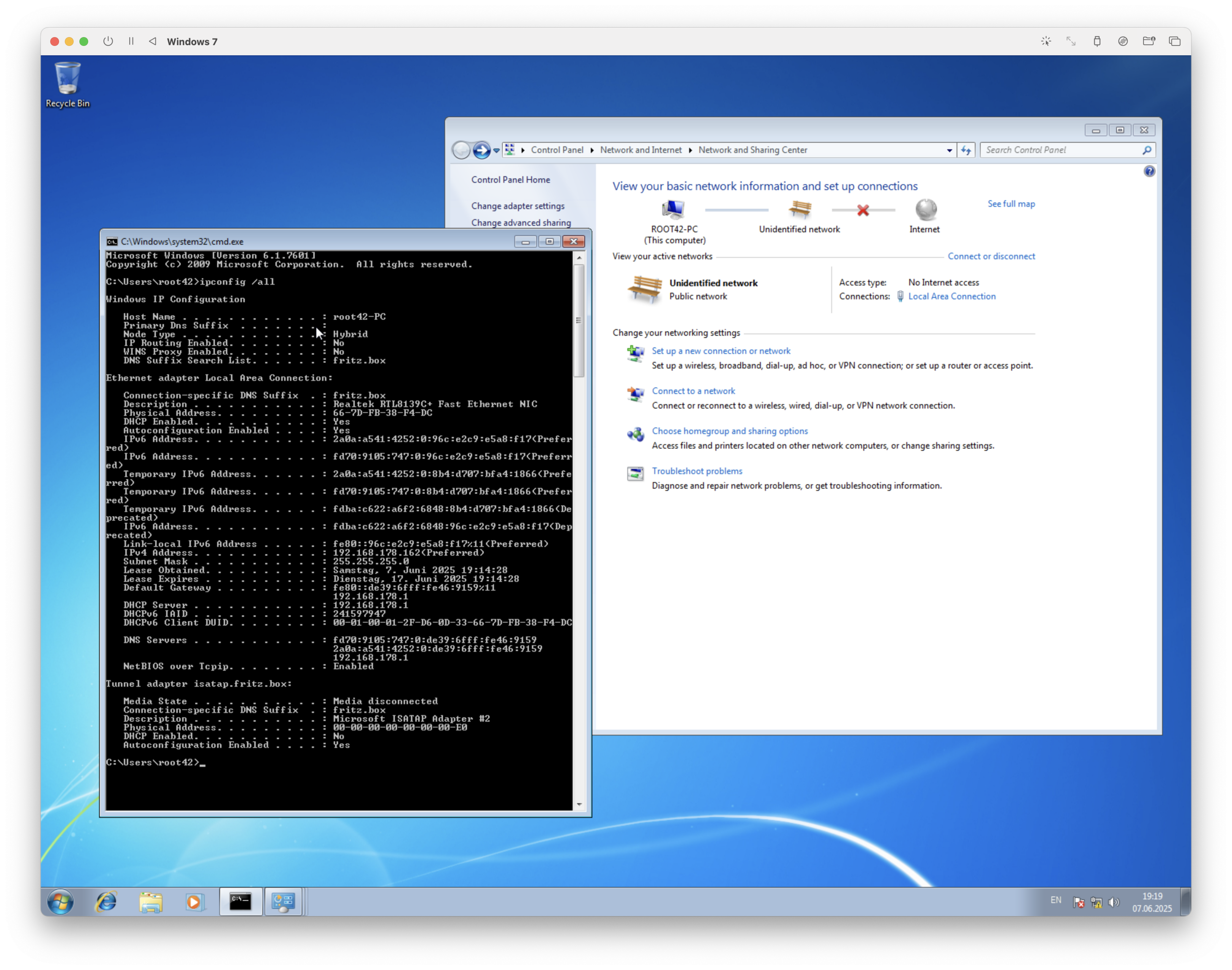
Task: Expand the arrow after Control Panel breadcrumb
Action: (x=592, y=150)
